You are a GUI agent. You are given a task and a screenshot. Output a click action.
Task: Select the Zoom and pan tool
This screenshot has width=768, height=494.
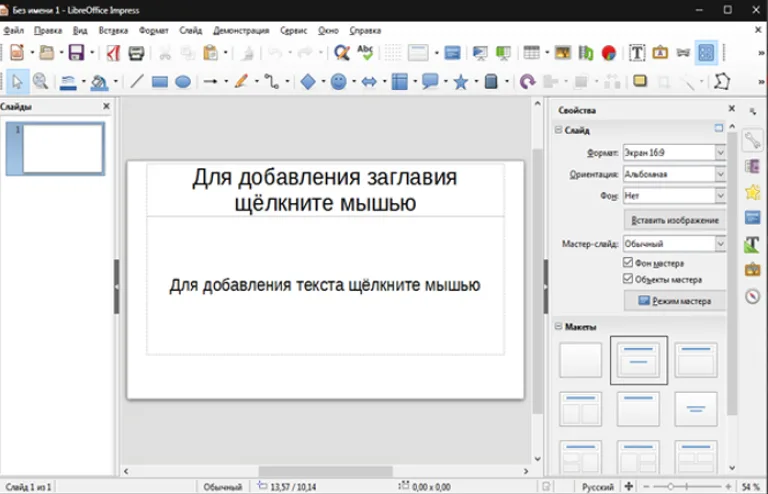pyautogui.click(x=40, y=82)
